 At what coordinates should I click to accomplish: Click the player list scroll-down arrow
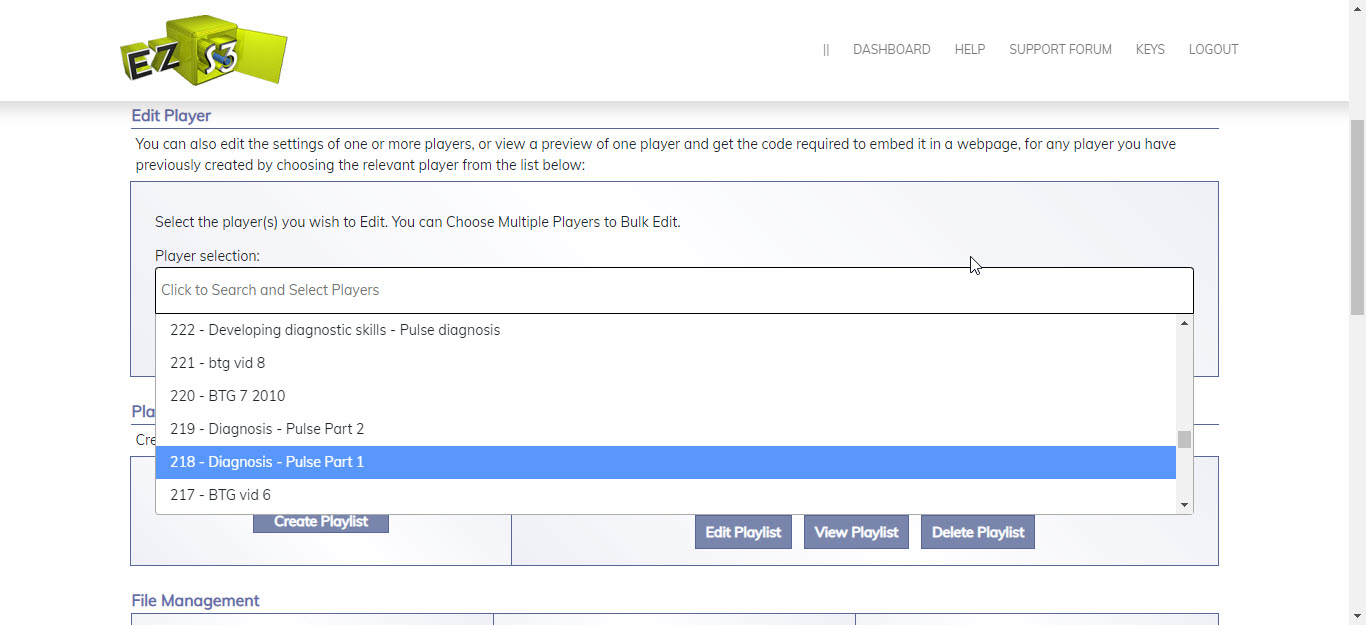point(1185,505)
